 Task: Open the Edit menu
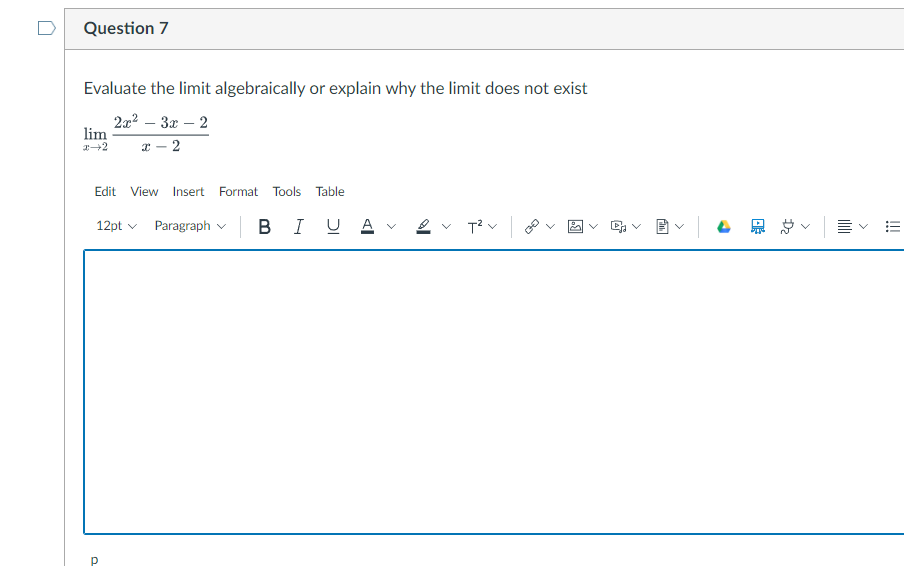105,191
